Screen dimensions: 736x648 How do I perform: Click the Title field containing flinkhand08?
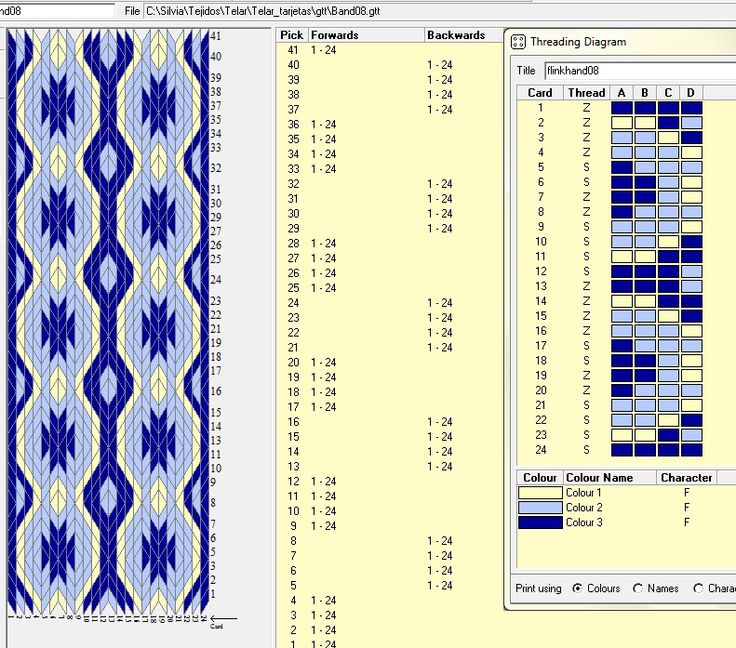coord(640,71)
